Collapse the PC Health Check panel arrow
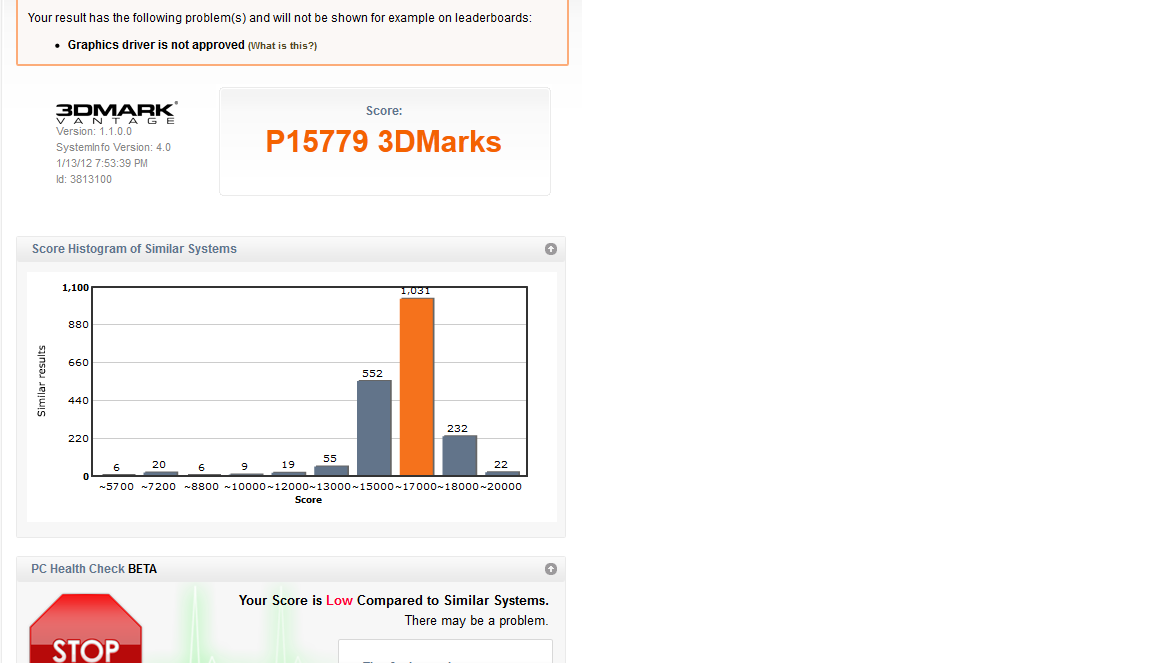Image resolution: width=1152 pixels, height=663 pixels. pos(550,569)
